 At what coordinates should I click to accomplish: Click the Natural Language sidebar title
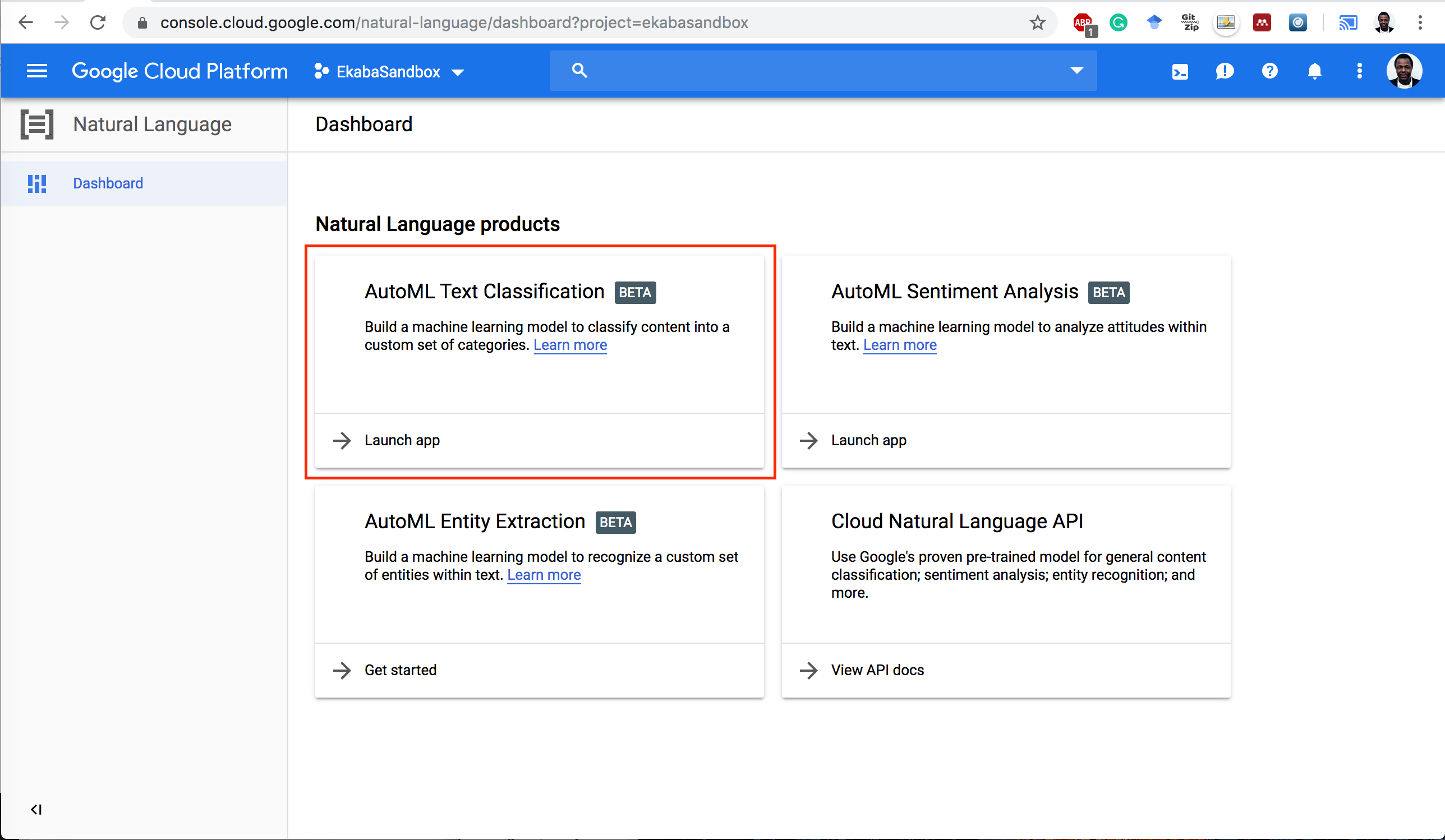click(x=153, y=124)
